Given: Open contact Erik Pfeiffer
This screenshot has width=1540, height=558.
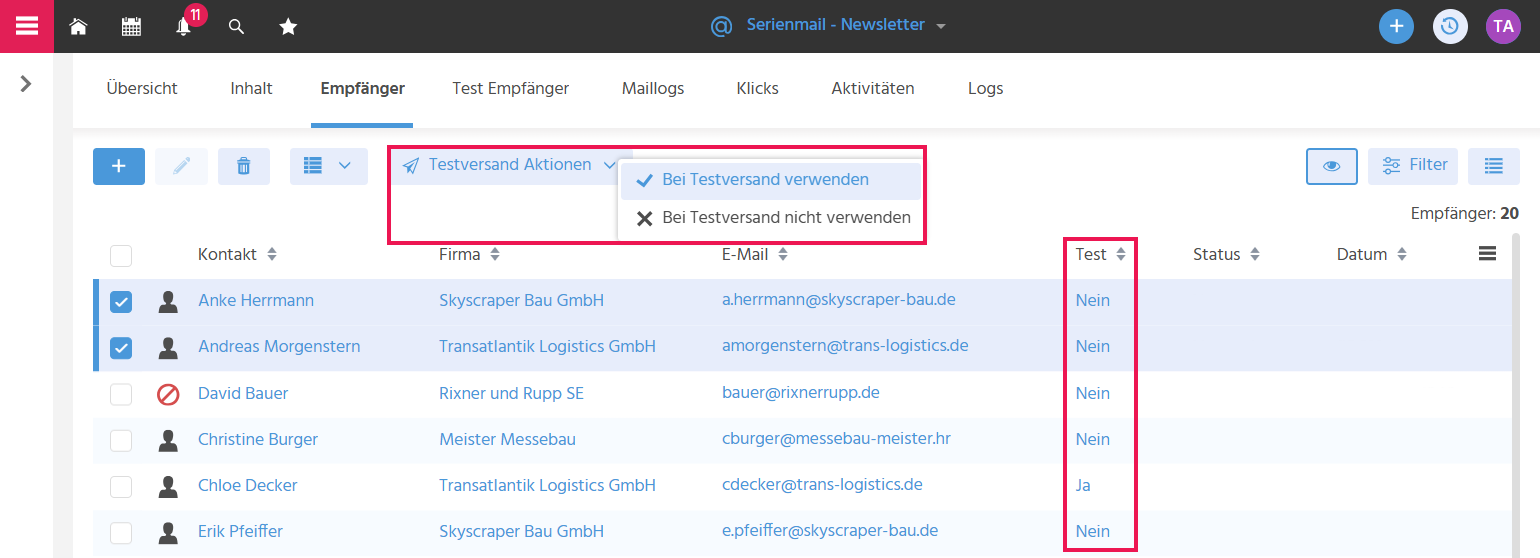Looking at the screenshot, I should coord(240,531).
